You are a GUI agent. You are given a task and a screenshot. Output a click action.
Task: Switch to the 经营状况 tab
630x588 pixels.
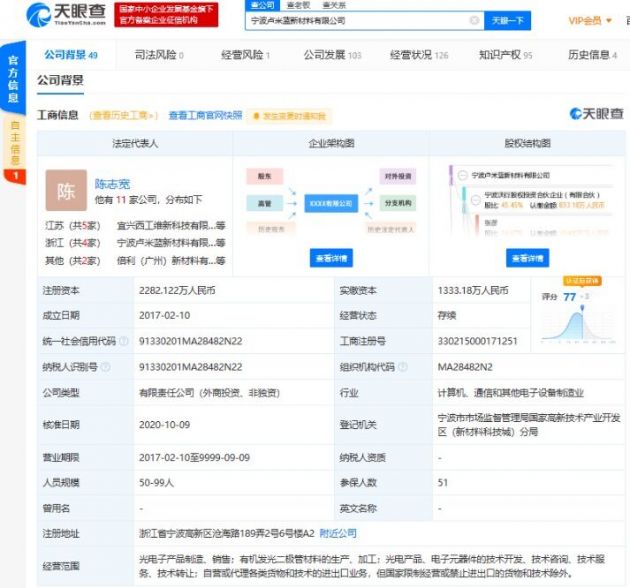[419, 55]
